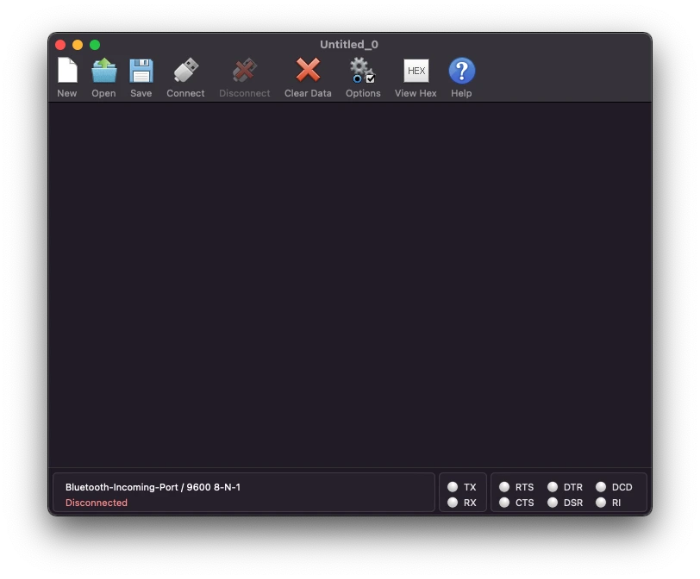Open Help question mark icon
Screen dimensions: 700x579
pos(462,77)
